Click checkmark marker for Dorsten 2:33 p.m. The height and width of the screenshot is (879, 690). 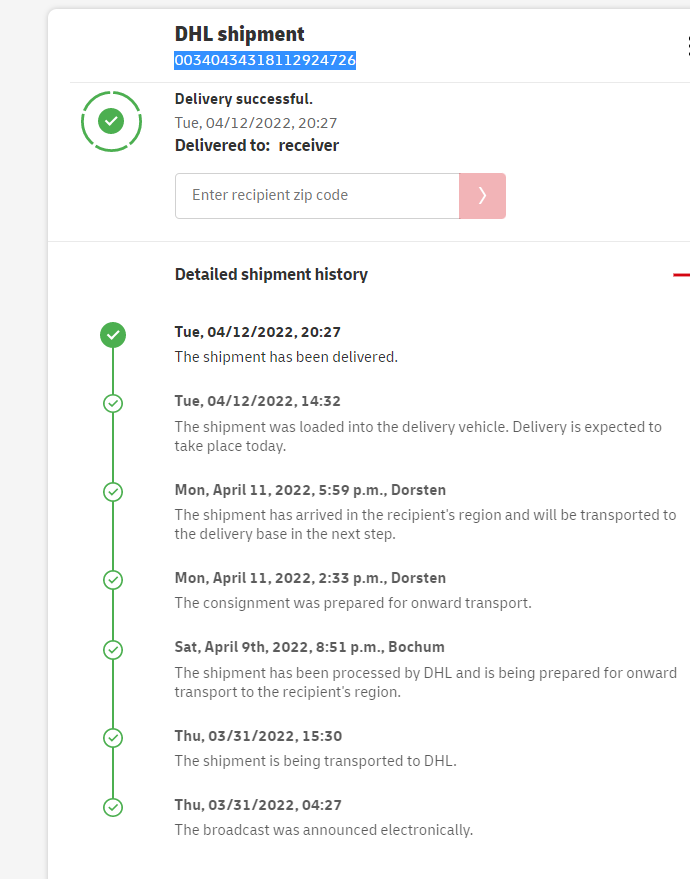(113, 580)
